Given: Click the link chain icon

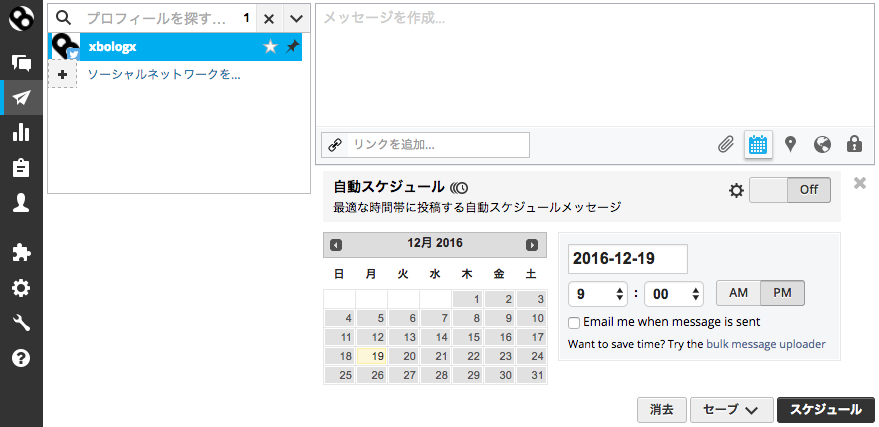Looking at the screenshot, I should point(335,145).
